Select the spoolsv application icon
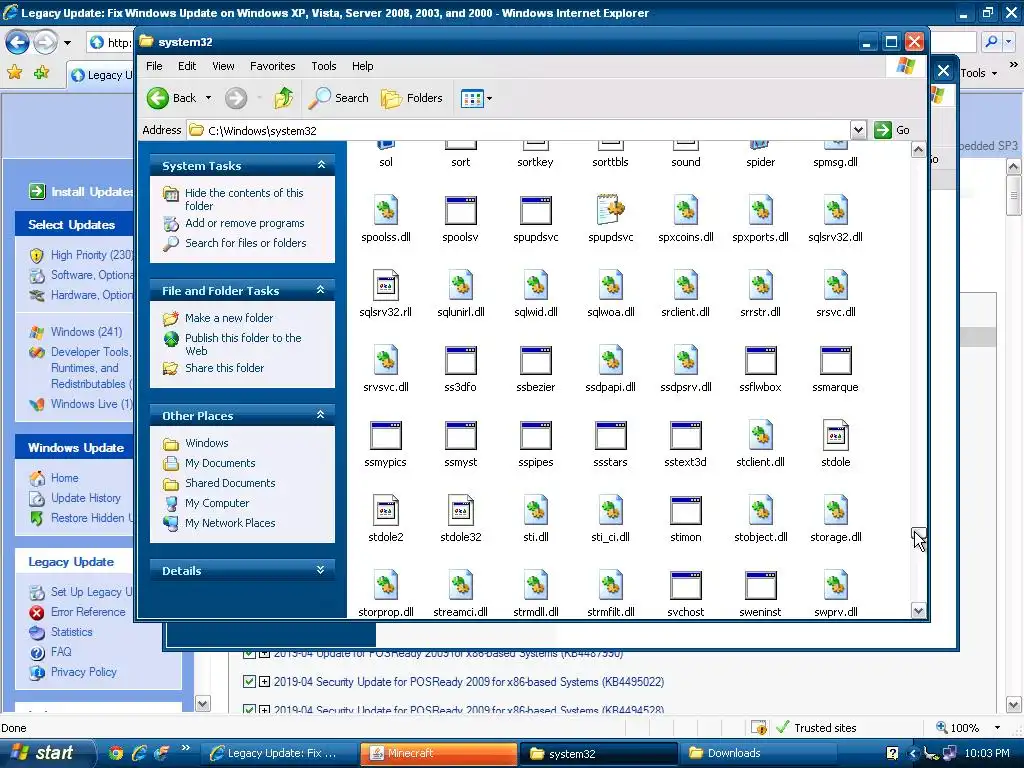 [x=460, y=210]
